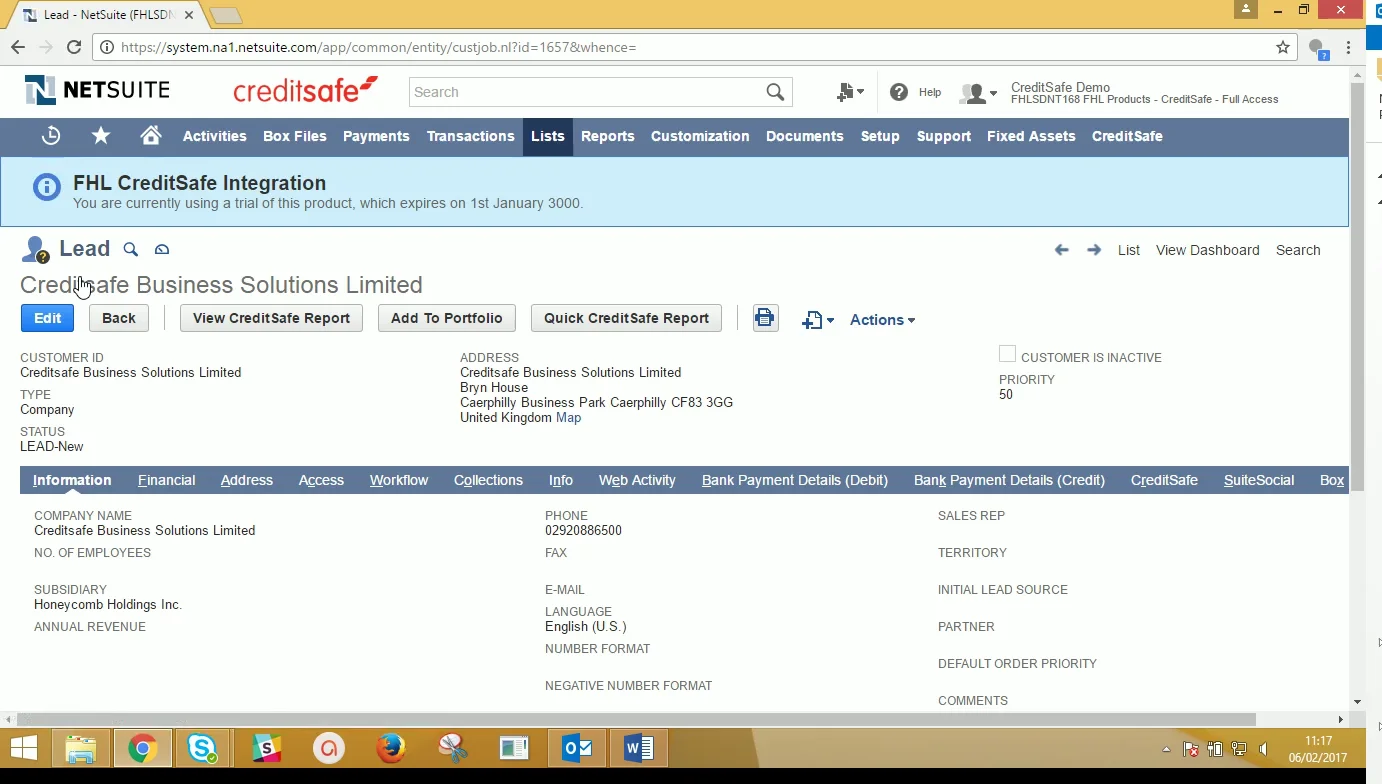Switch to the Access subtab
The image size is (1382, 784).
pyautogui.click(x=321, y=480)
